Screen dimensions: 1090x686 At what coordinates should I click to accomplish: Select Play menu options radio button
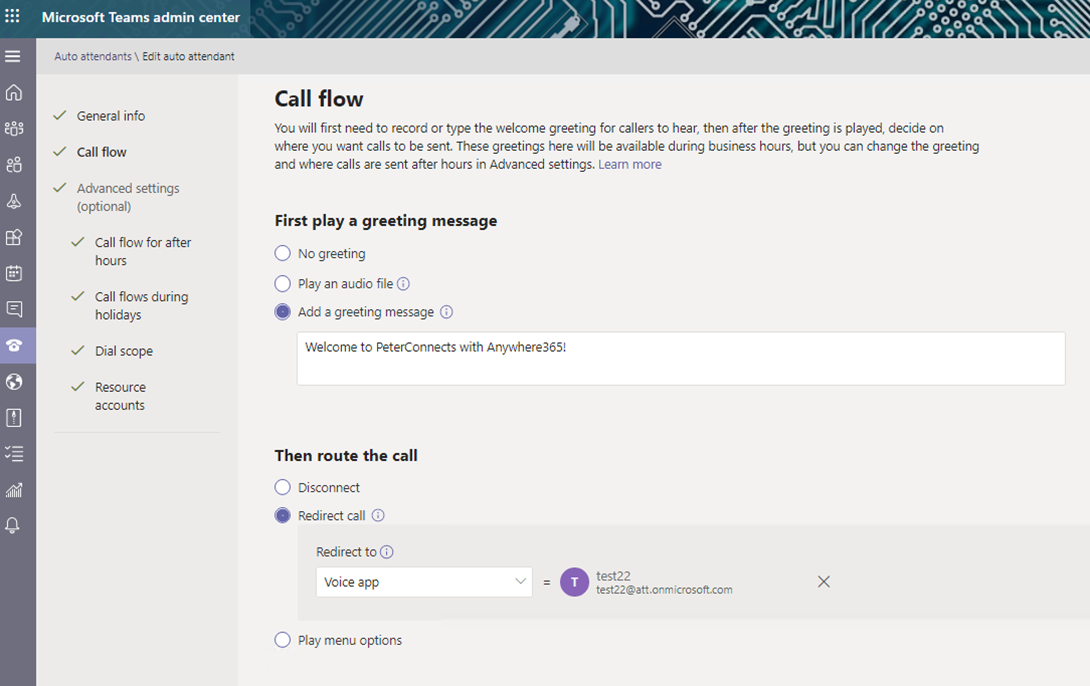tap(283, 640)
